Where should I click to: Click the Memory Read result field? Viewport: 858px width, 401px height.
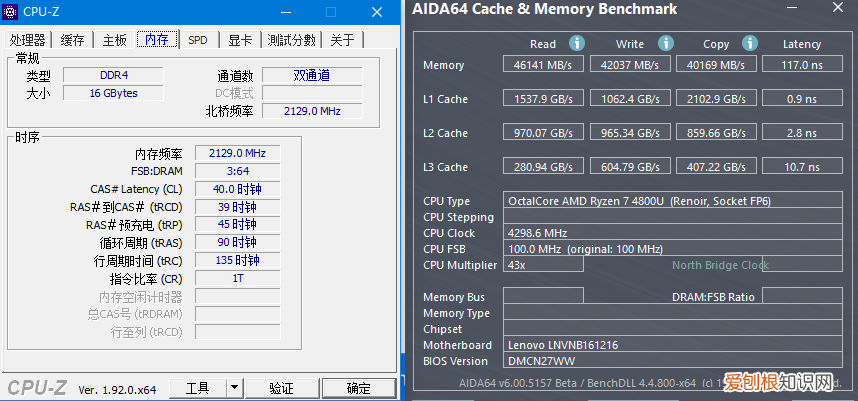coord(543,65)
